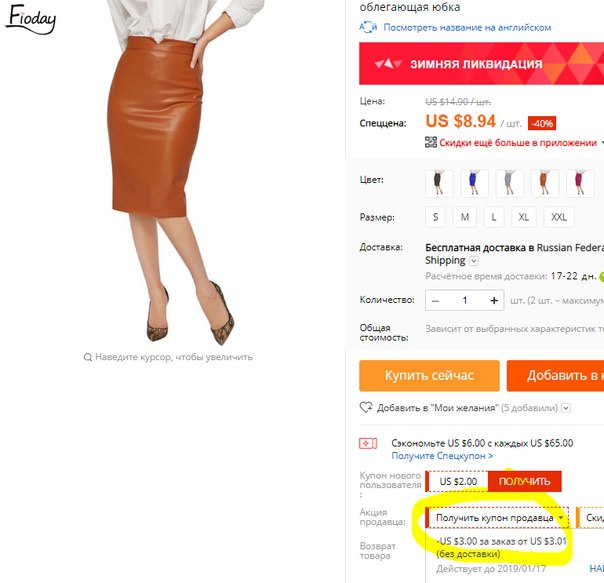Image resolution: width=604 pixels, height=583 pixels.
Task: Click the Купить сейчас button
Action: (429, 376)
